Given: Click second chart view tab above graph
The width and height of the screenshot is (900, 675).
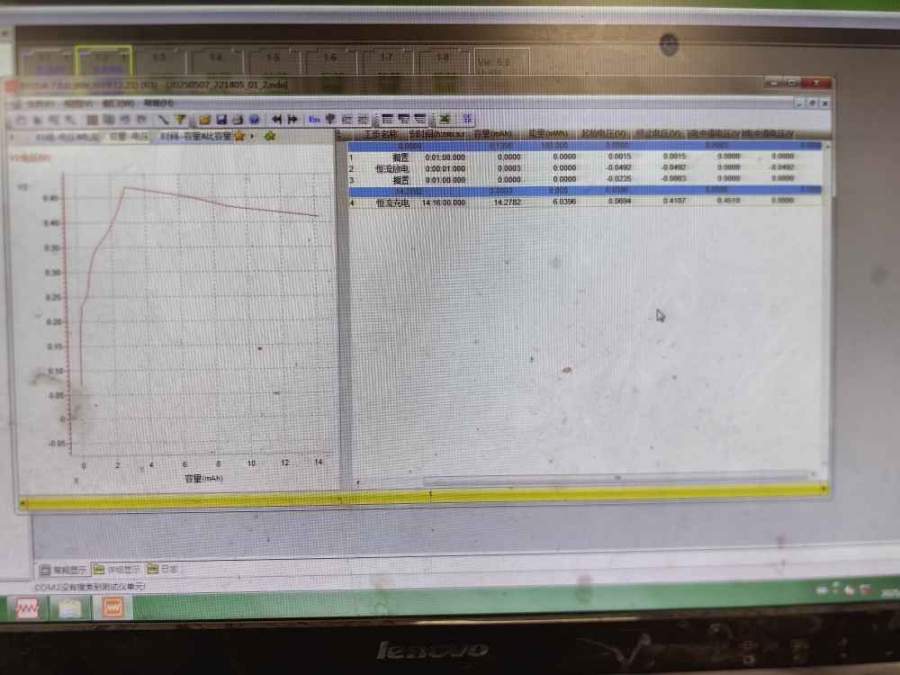Looking at the screenshot, I should click(129, 137).
